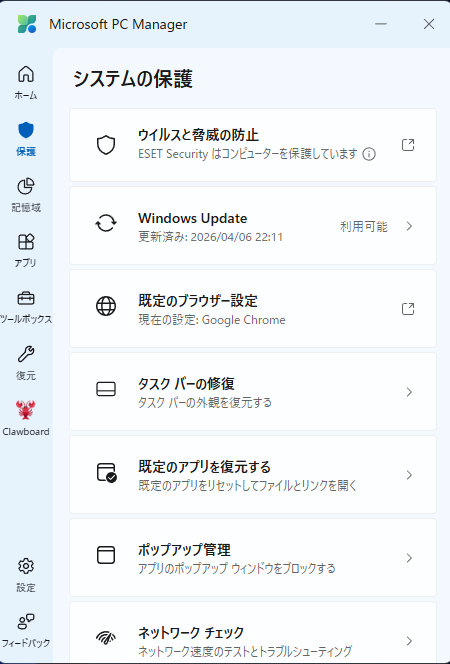Click the Microsoft PC Manager logo icon
Image resolution: width=450 pixels, height=664 pixels.
27,24
